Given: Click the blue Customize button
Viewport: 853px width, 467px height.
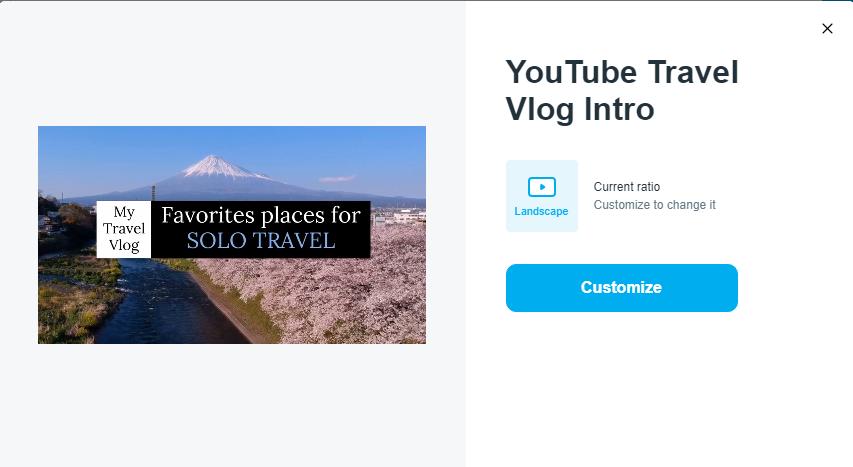Looking at the screenshot, I should coord(621,288).
